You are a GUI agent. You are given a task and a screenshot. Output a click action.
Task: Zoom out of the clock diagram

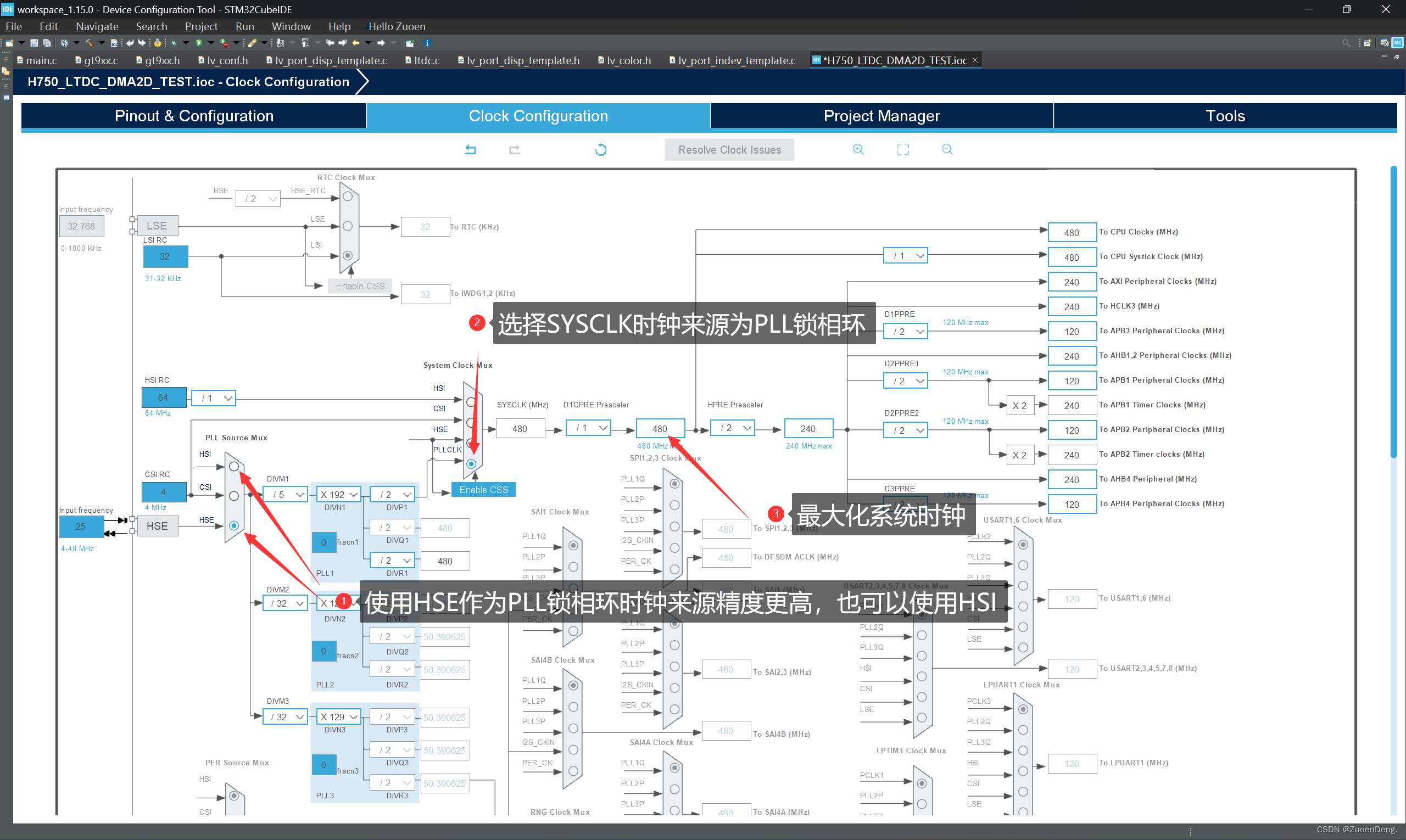point(947,149)
